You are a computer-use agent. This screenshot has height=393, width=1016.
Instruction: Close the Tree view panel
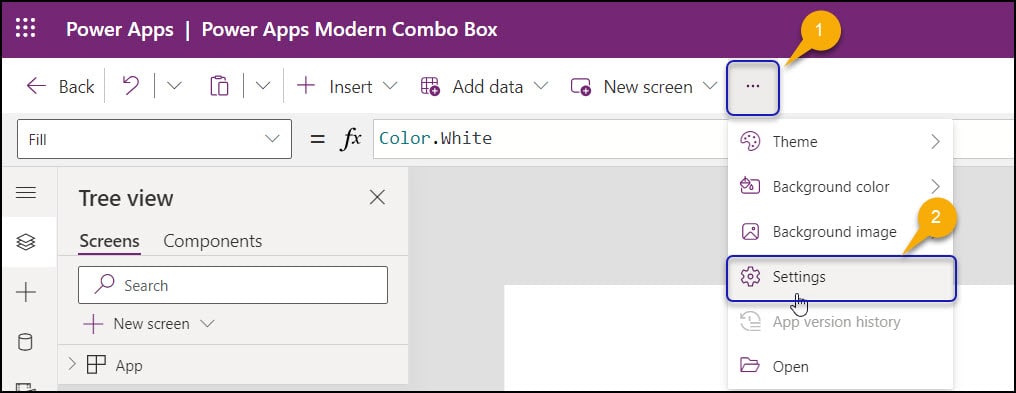377,197
